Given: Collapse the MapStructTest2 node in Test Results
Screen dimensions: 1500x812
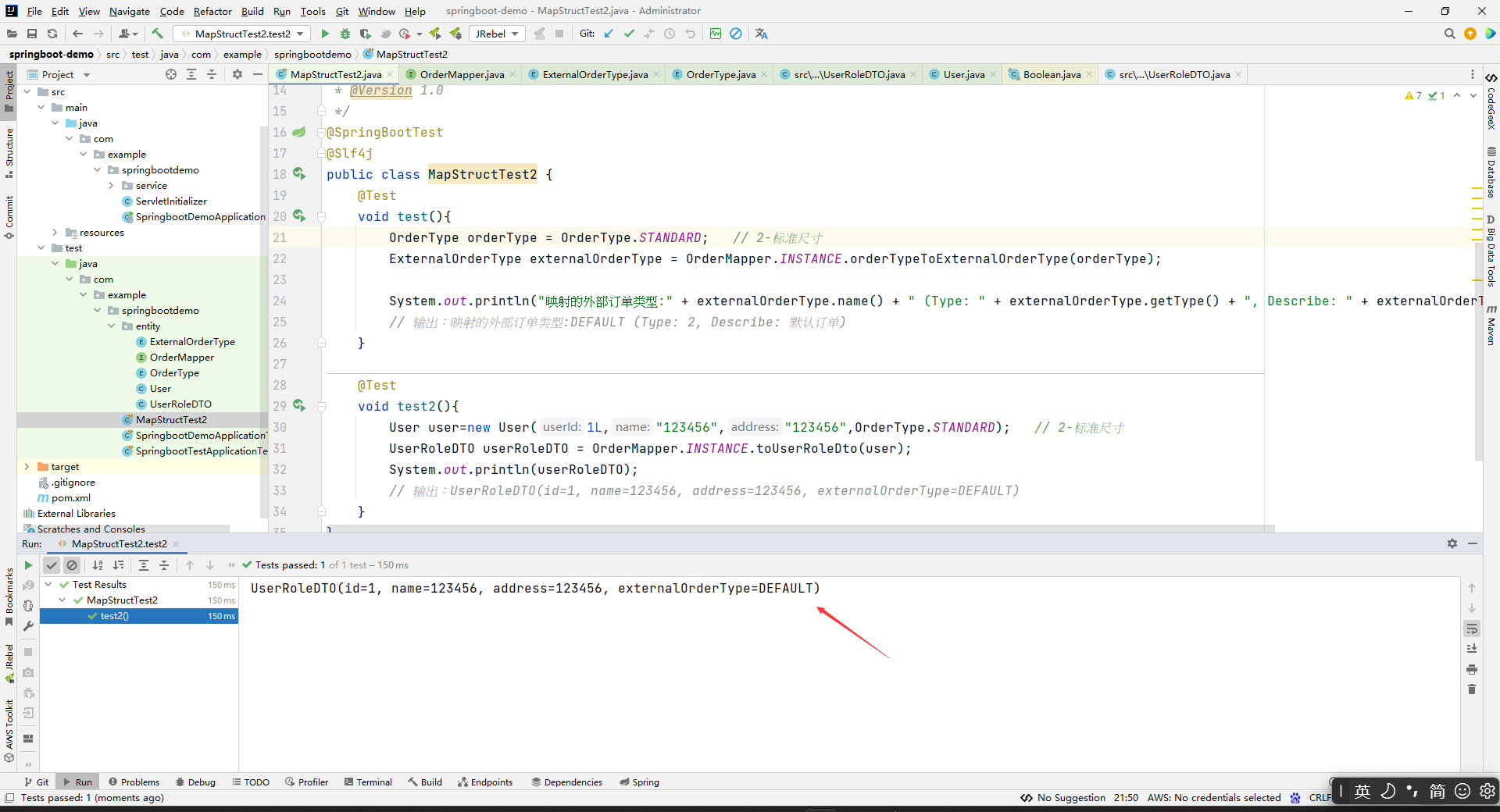Looking at the screenshot, I should [x=62, y=600].
